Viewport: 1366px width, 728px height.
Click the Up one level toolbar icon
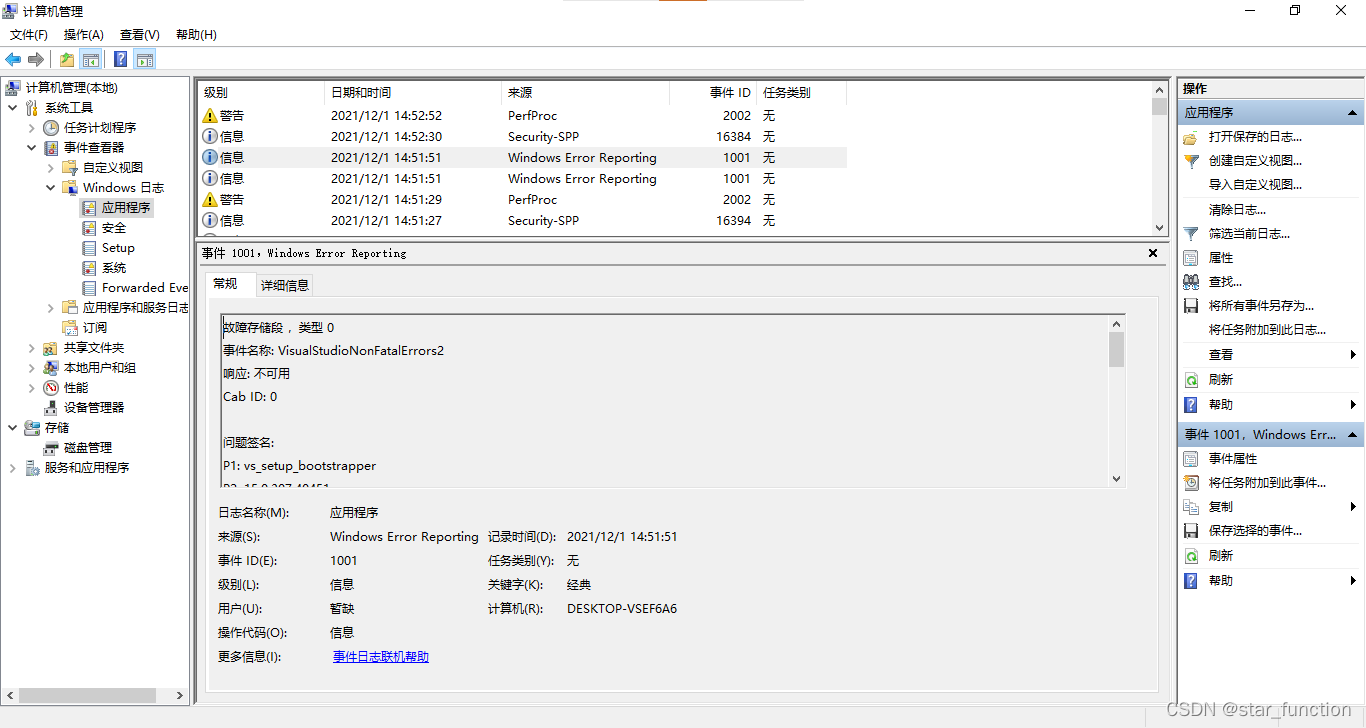(x=66, y=59)
